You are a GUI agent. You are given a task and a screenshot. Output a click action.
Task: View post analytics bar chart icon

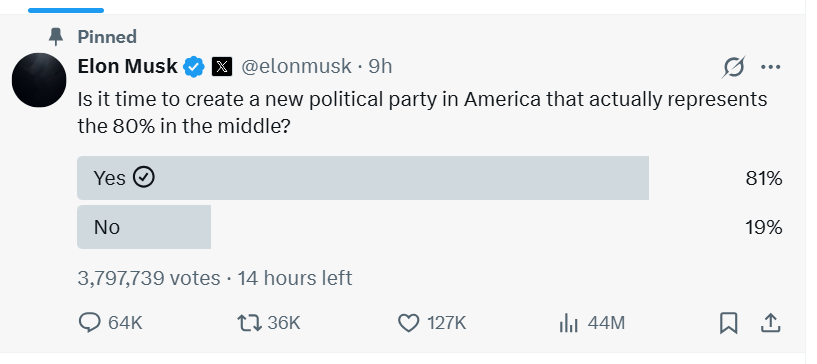point(568,323)
